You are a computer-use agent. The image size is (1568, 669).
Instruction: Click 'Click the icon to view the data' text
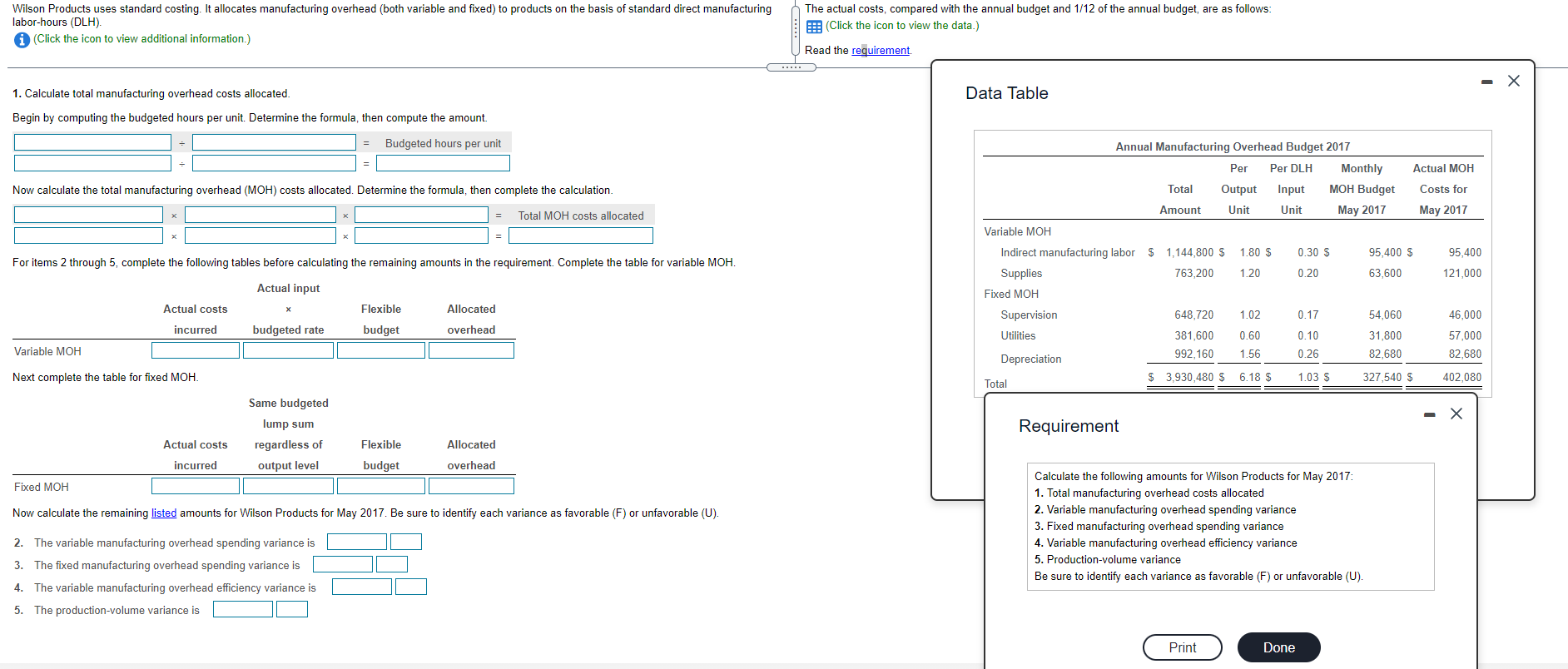902,26
